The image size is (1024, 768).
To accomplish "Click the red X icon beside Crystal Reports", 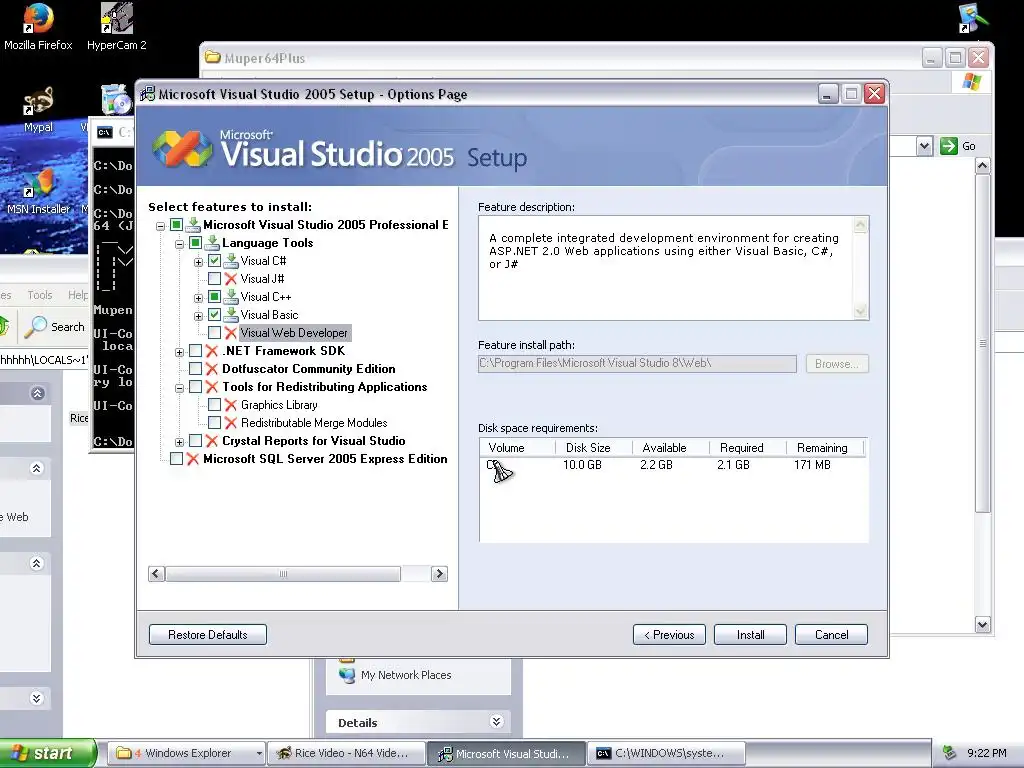I will pos(212,441).
